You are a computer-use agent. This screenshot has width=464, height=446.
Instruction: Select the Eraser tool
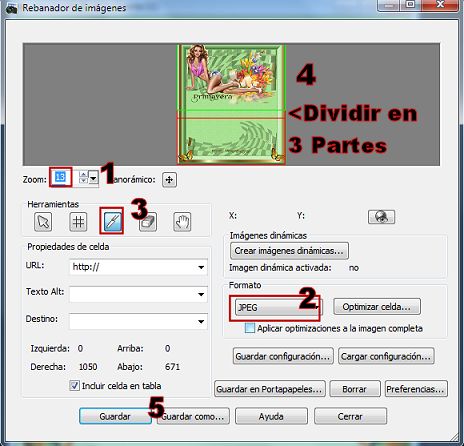click(x=147, y=222)
